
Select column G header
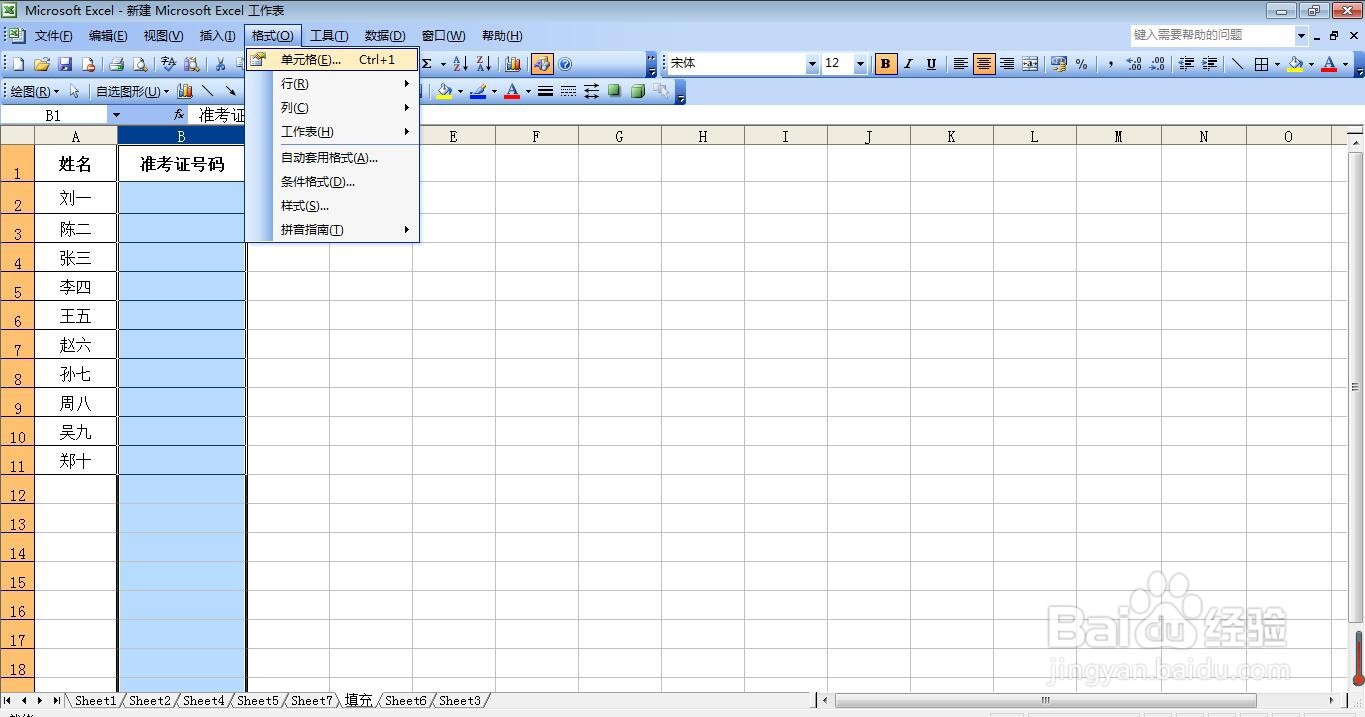(619, 137)
